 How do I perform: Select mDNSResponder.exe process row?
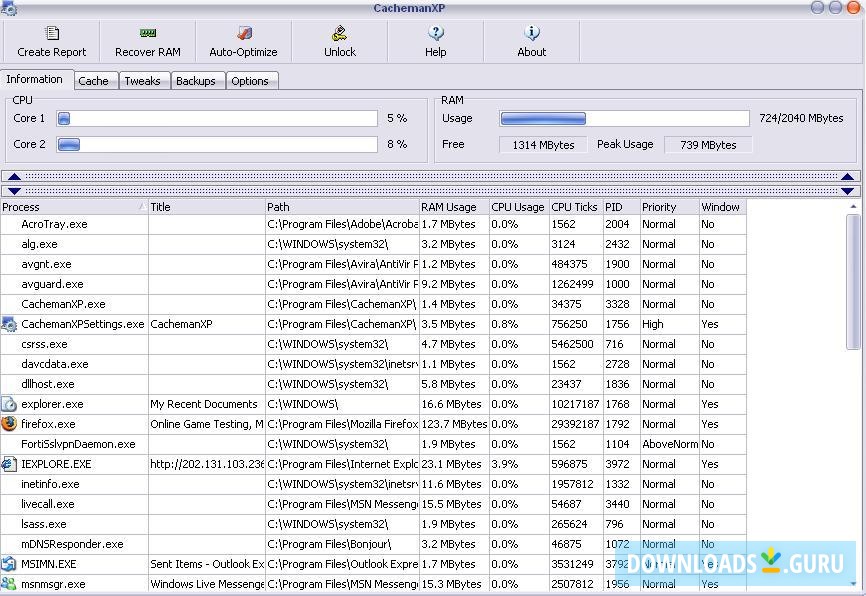373,544
